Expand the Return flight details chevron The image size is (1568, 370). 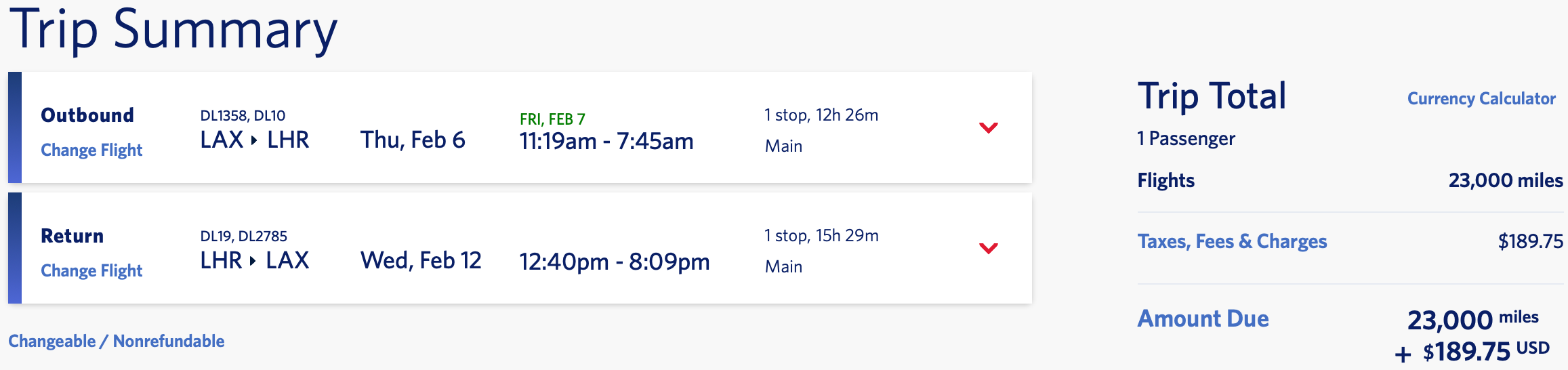point(989,248)
